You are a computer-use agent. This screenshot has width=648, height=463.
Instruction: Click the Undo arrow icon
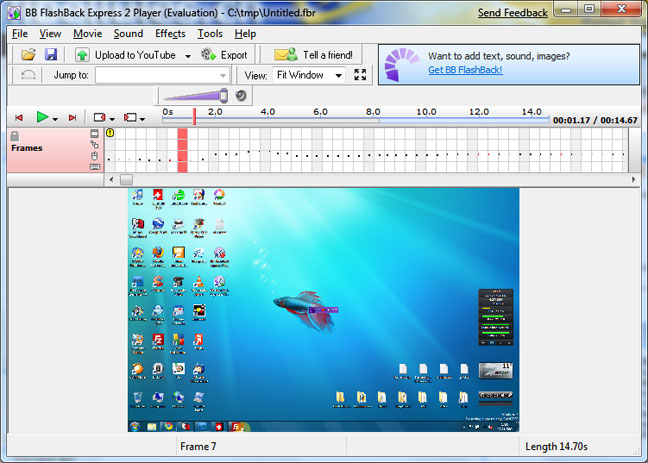[28, 75]
